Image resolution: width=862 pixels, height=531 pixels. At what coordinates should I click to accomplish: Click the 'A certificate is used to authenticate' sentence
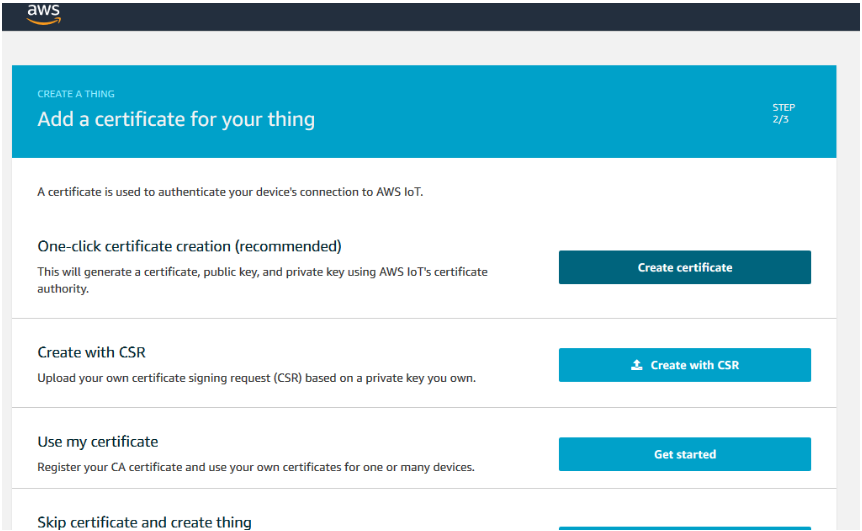[230, 192]
